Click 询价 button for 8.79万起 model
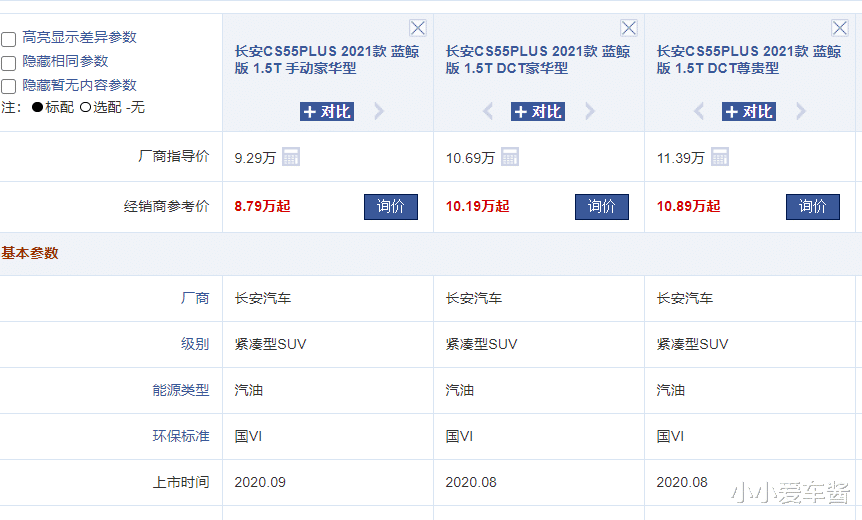Image resolution: width=862 pixels, height=520 pixels. coord(391,207)
